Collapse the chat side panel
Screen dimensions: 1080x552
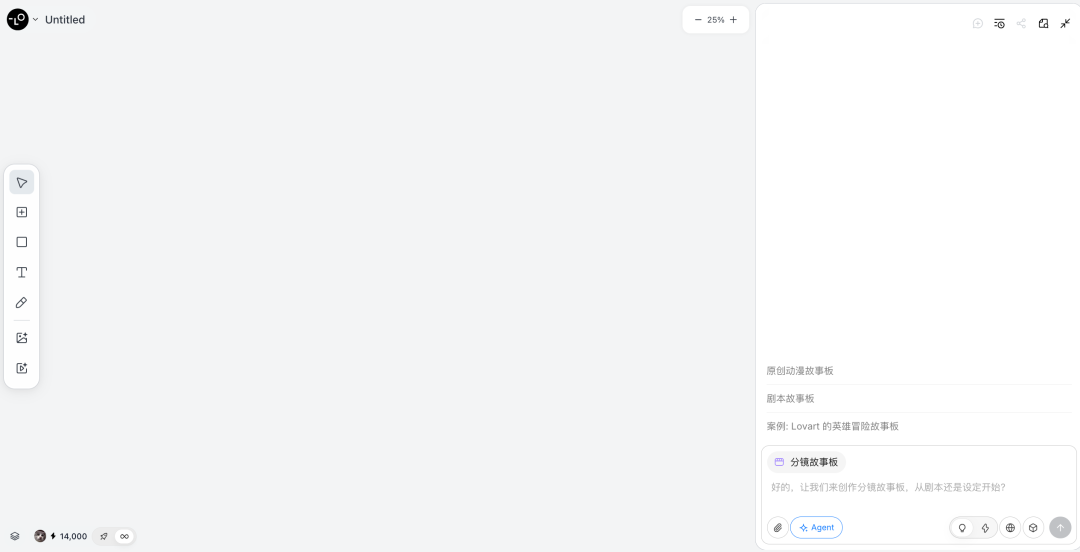click(1065, 23)
